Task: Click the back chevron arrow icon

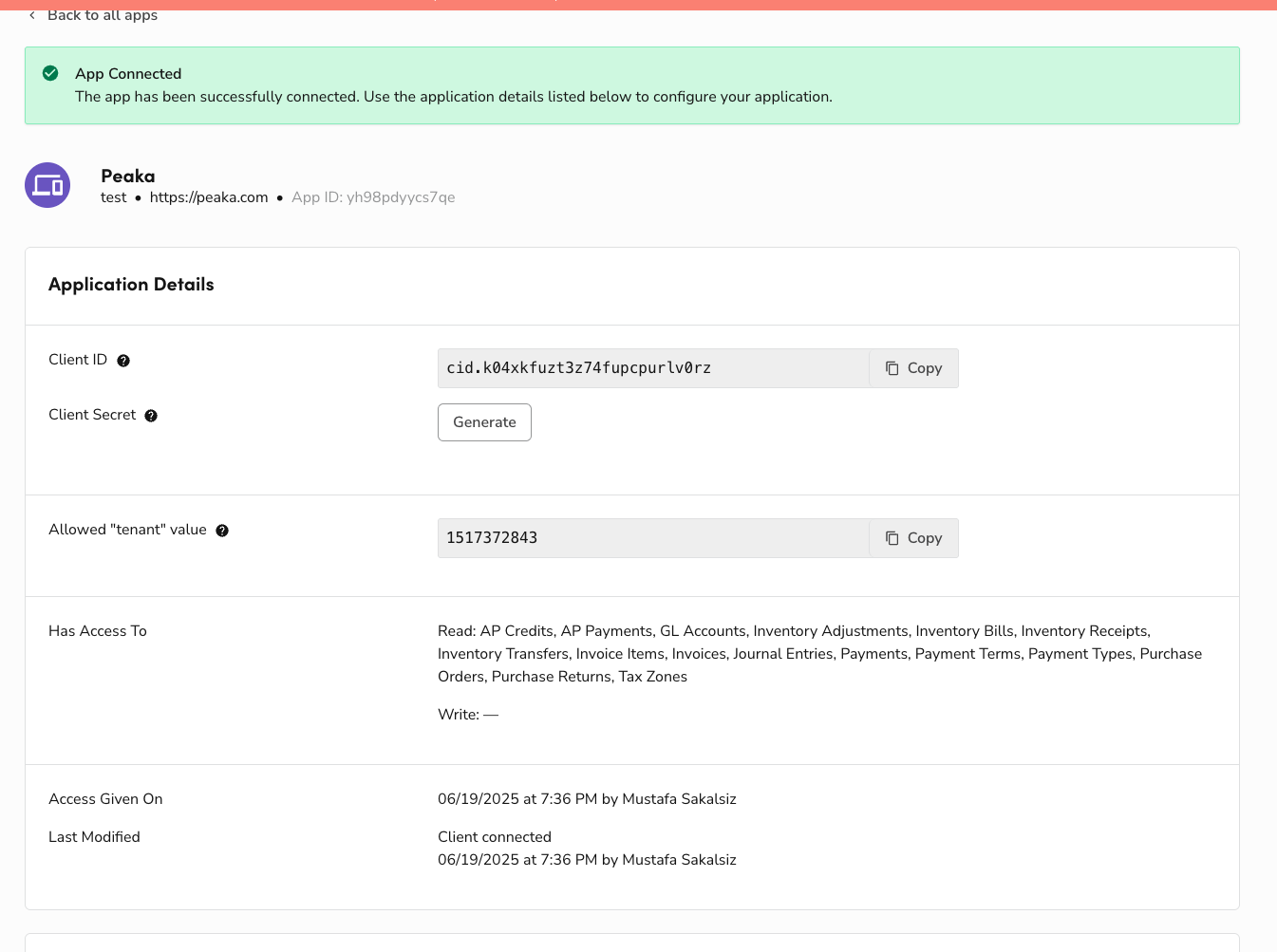Action: [32, 15]
